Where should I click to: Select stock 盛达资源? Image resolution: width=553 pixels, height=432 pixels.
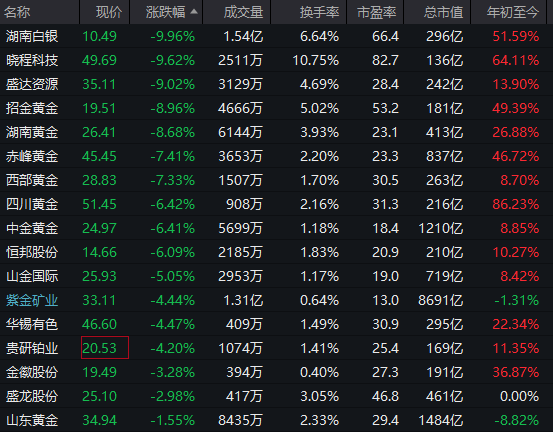point(32,84)
